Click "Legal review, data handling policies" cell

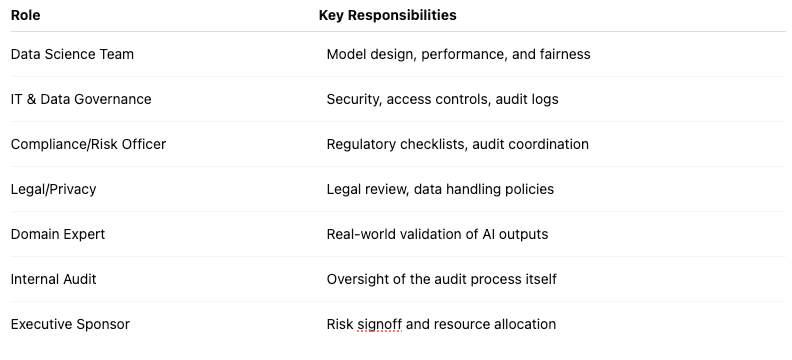440,189
